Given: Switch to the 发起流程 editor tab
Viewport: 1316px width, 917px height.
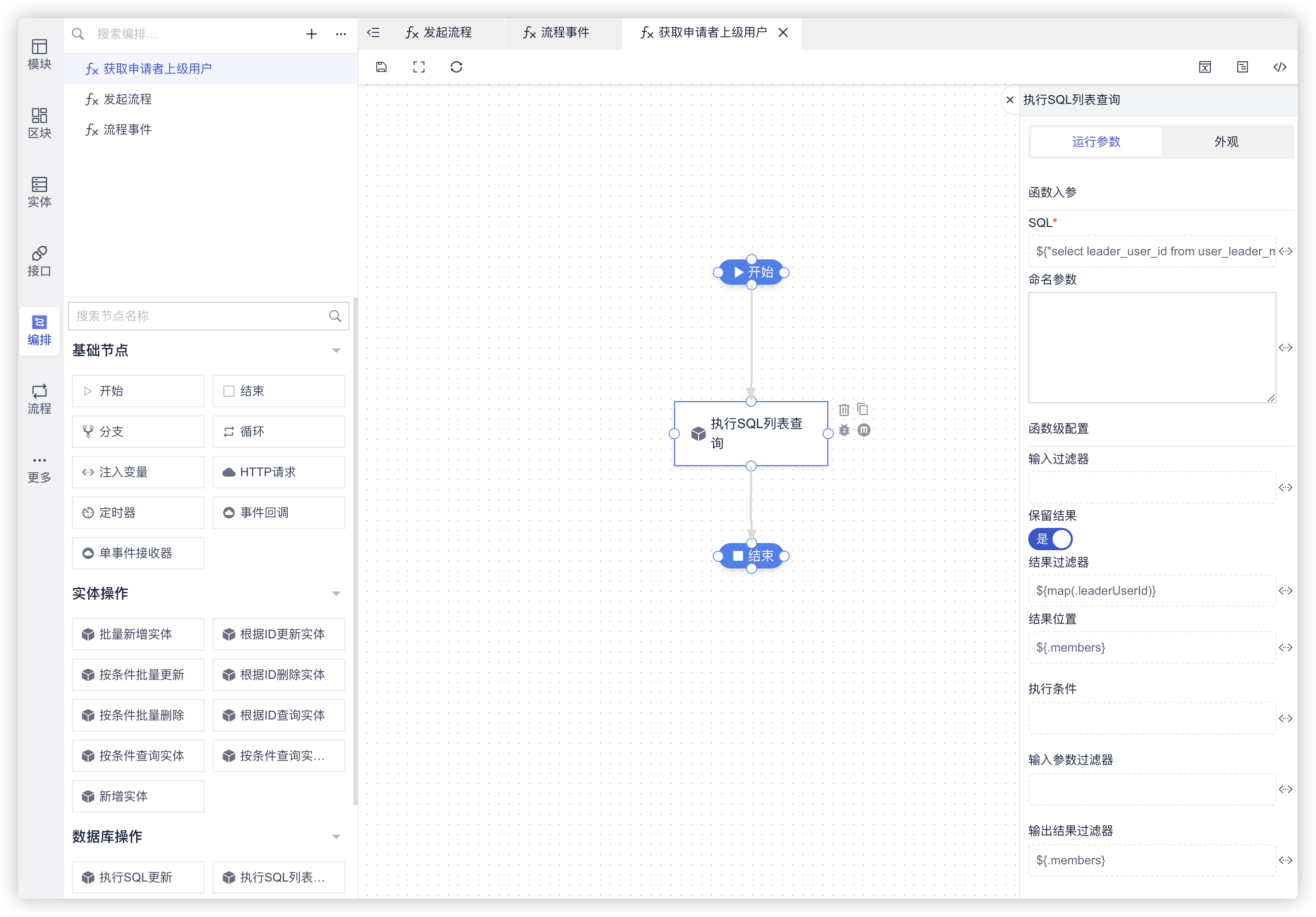Looking at the screenshot, I should click(x=439, y=32).
